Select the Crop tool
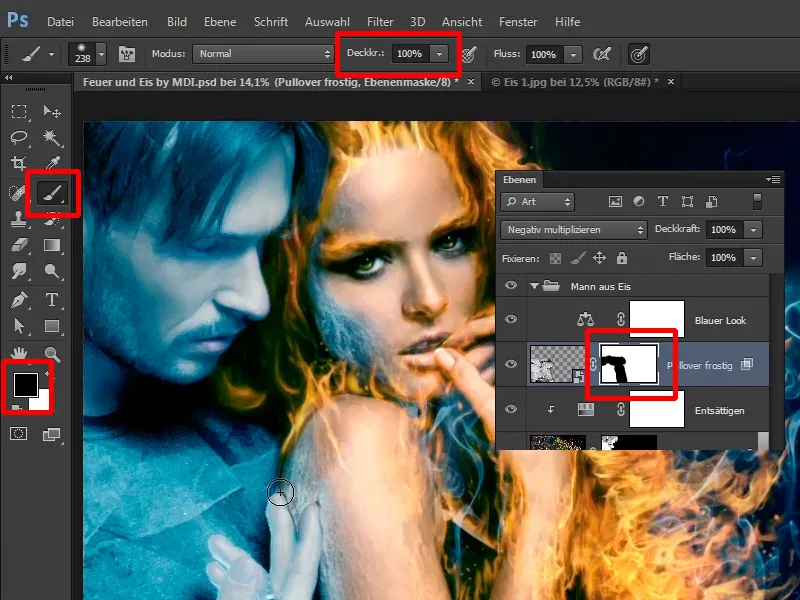The height and width of the screenshot is (600, 800). tap(19, 163)
